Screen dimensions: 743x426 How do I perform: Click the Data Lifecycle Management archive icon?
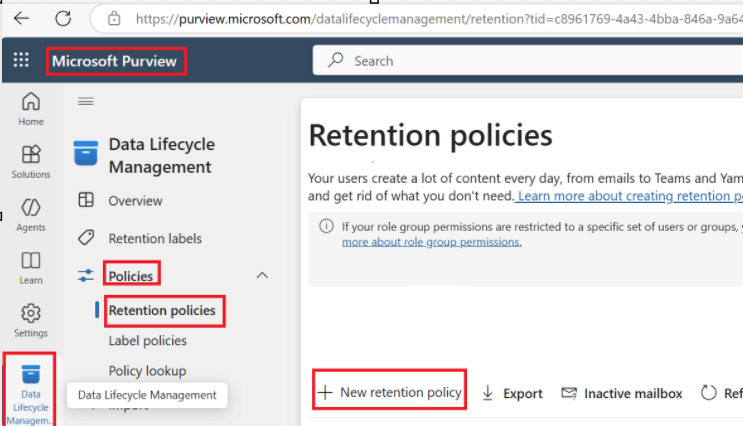(x=86, y=153)
